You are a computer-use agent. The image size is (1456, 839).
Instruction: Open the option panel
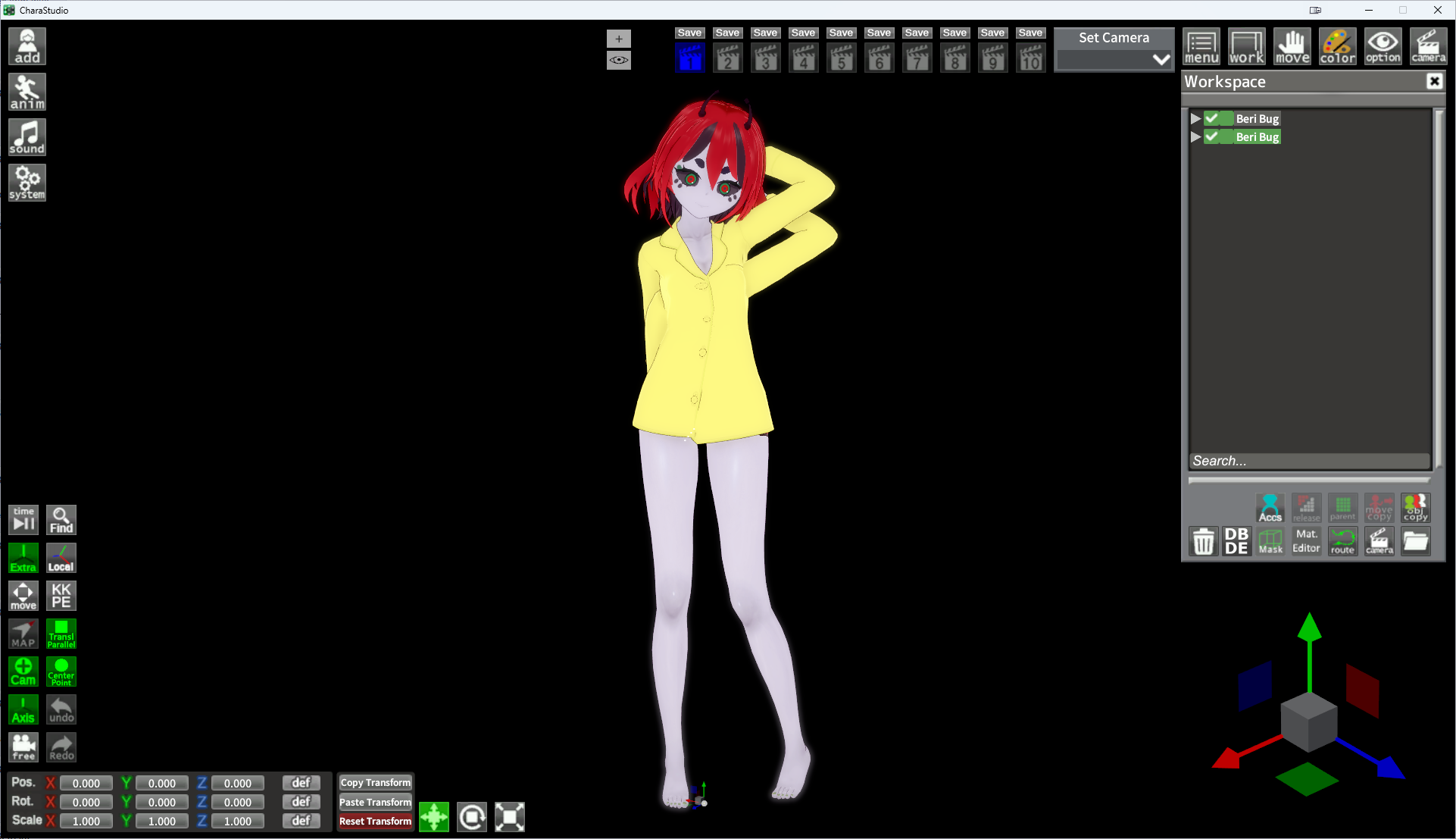pos(1383,46)
